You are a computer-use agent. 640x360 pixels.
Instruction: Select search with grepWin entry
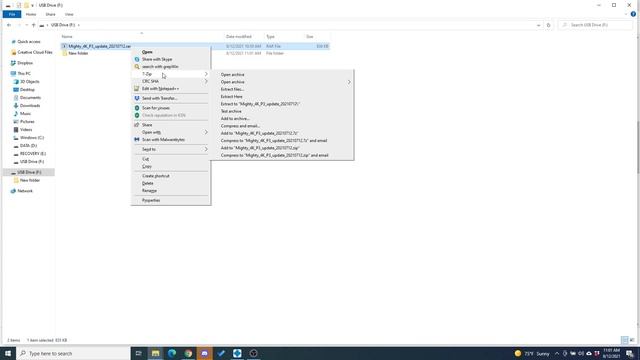coord(160,67)
